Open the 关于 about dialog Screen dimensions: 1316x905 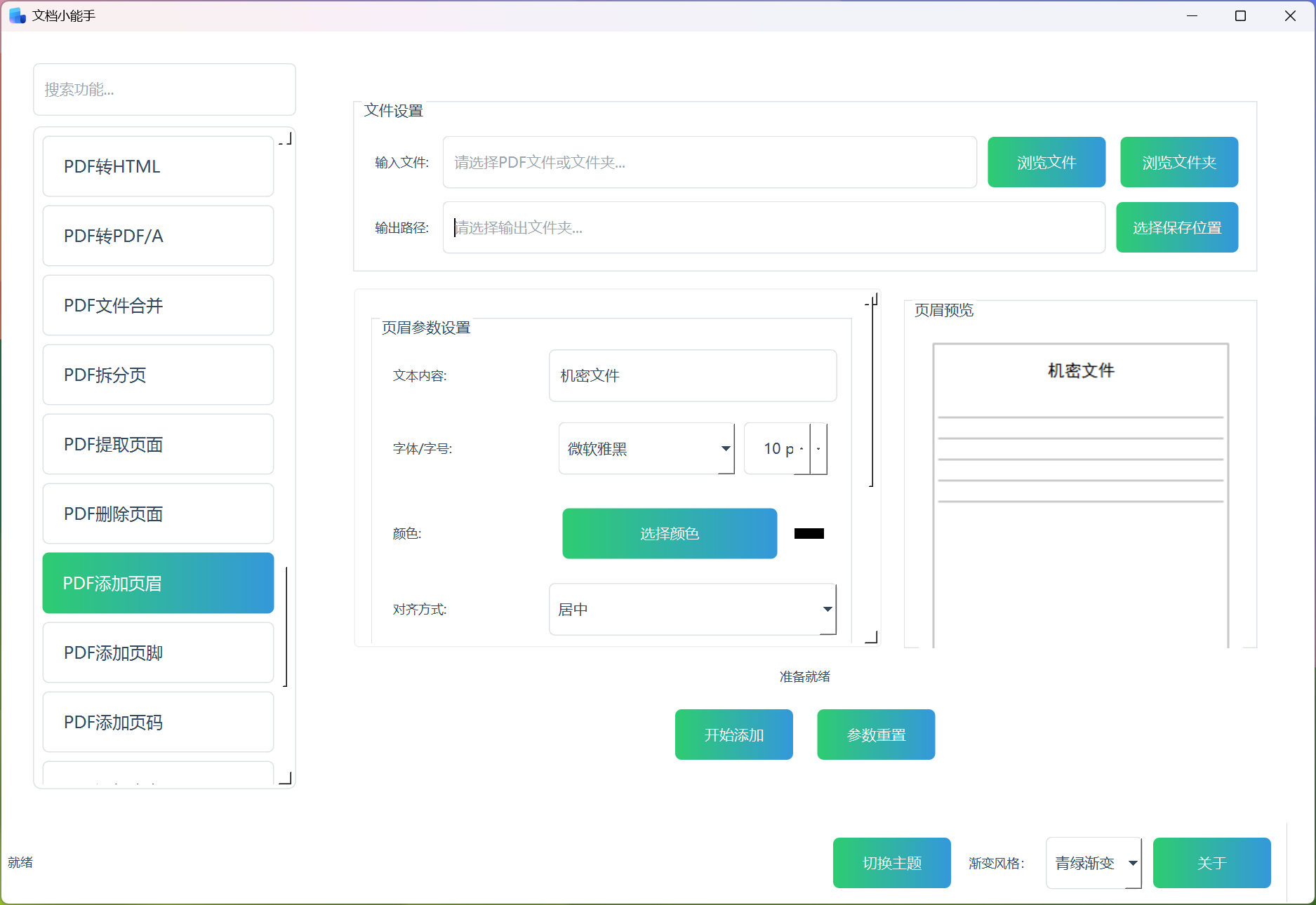[x=1211, y=863]
